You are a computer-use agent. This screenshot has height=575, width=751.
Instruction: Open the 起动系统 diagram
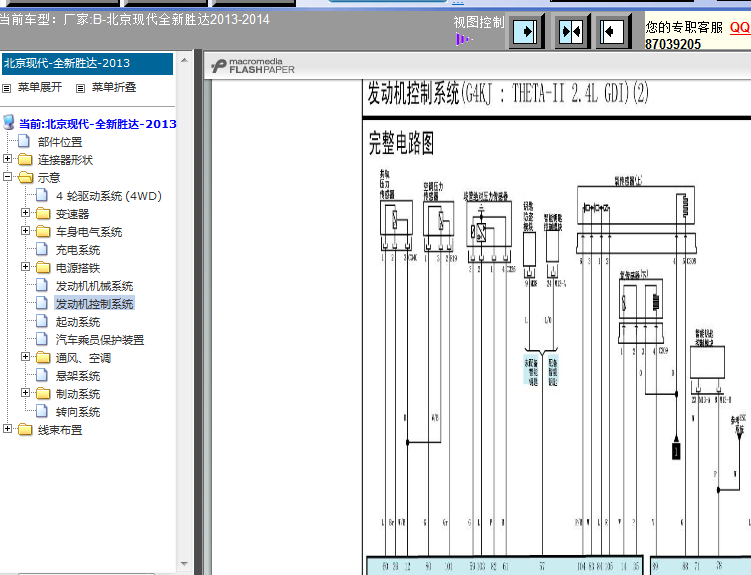click(x=78, y=322)
